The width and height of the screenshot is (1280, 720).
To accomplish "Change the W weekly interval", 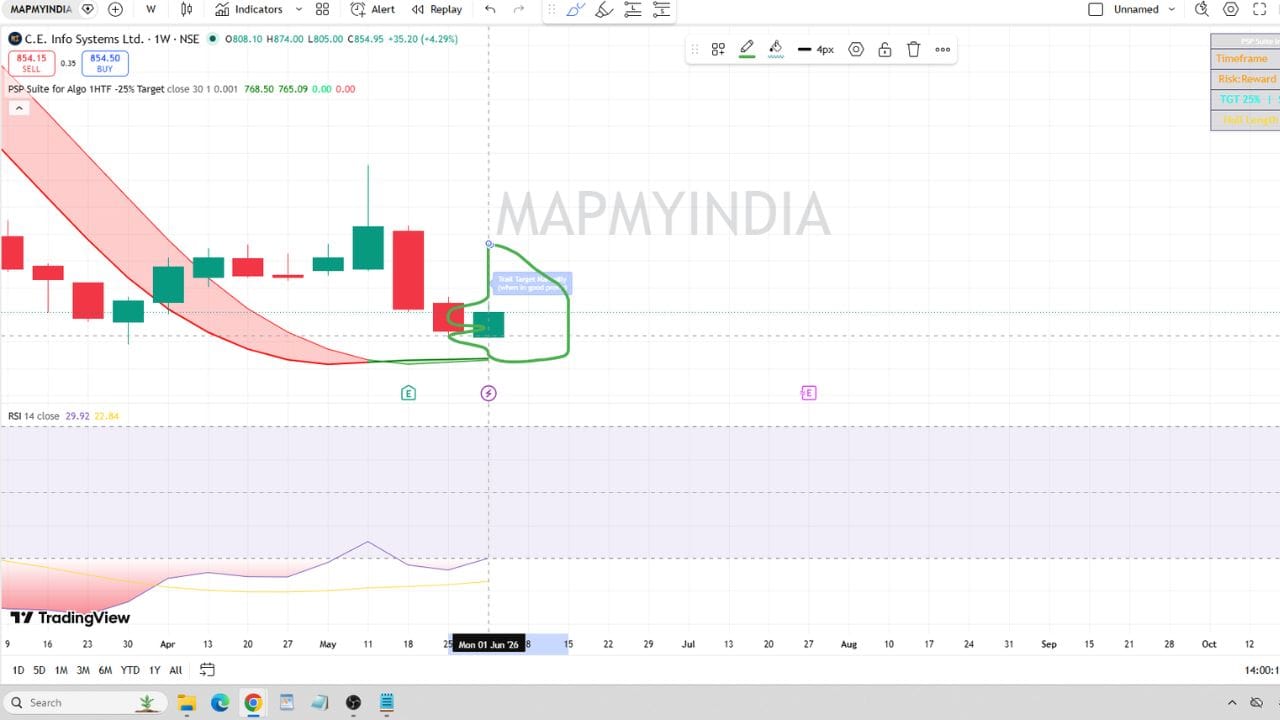I will 150,9.
